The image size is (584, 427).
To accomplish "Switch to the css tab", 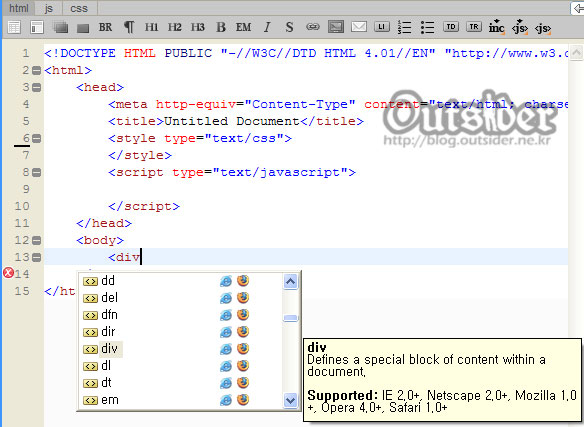I will click(x=79, y=8).
